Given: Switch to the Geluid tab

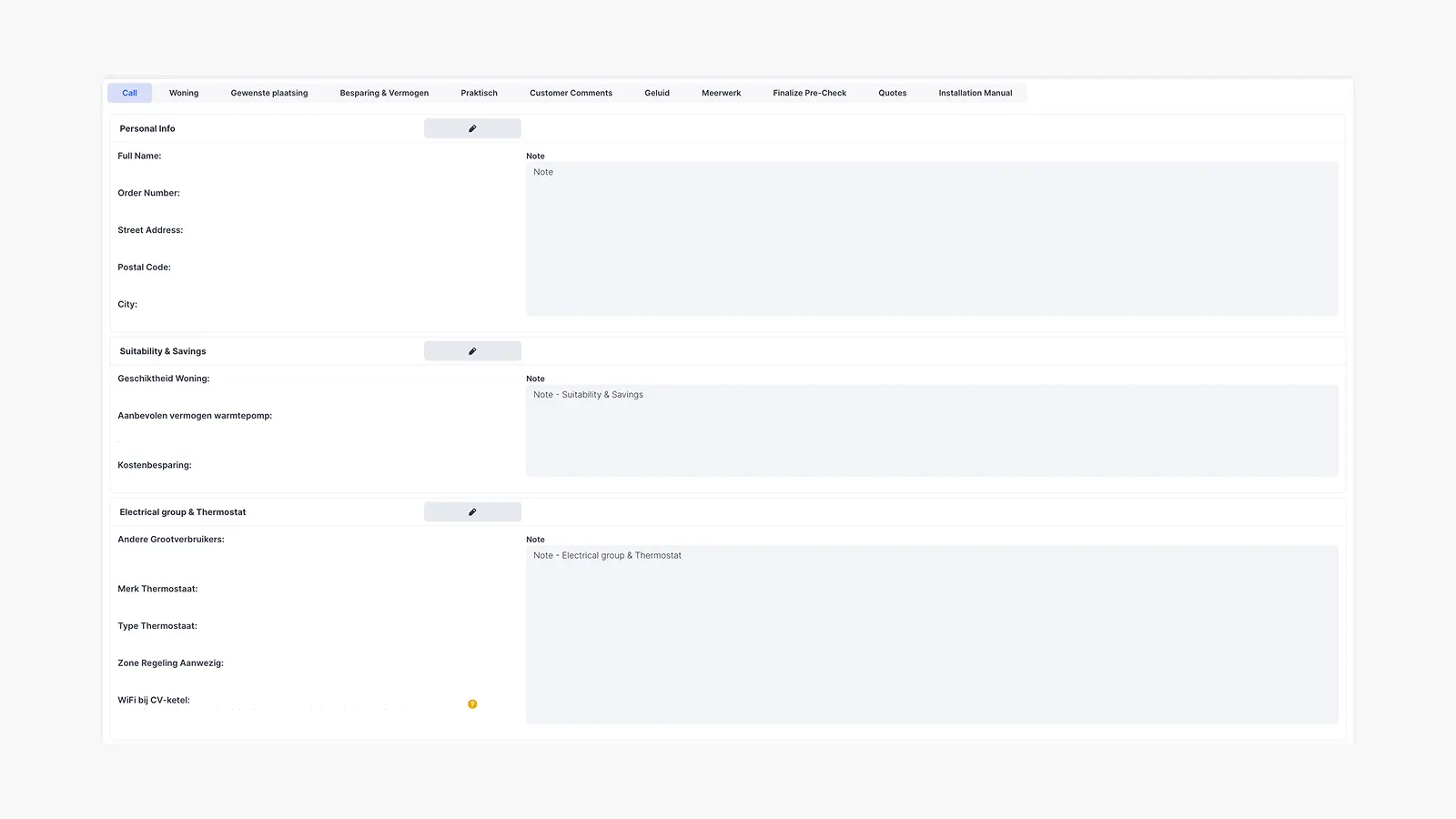Looking at the screenshot, I should 657,93.
